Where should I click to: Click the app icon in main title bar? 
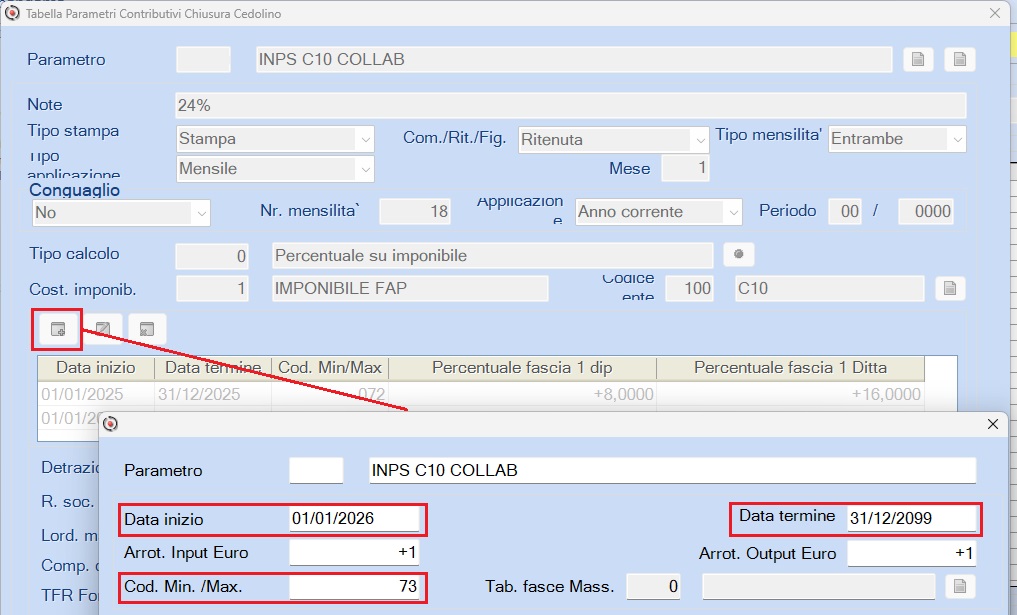coord(12,13)
